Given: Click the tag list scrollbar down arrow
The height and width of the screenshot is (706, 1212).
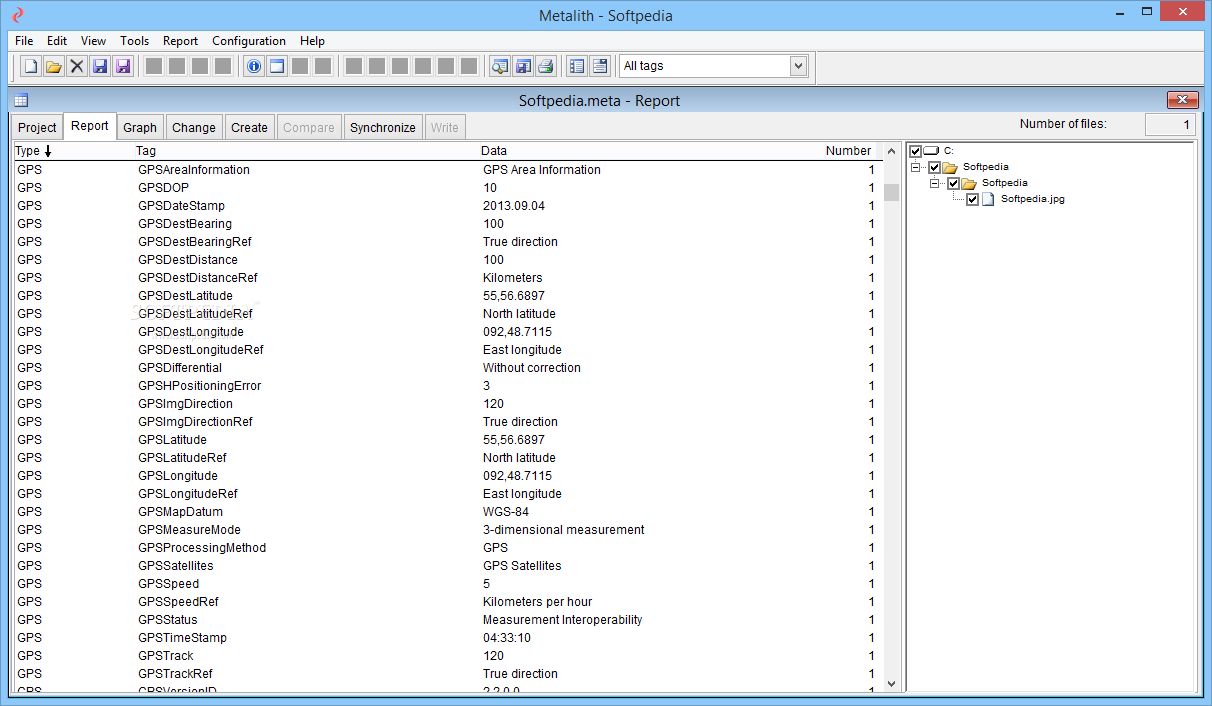Looking at the screenshot, I should [891, 684].
